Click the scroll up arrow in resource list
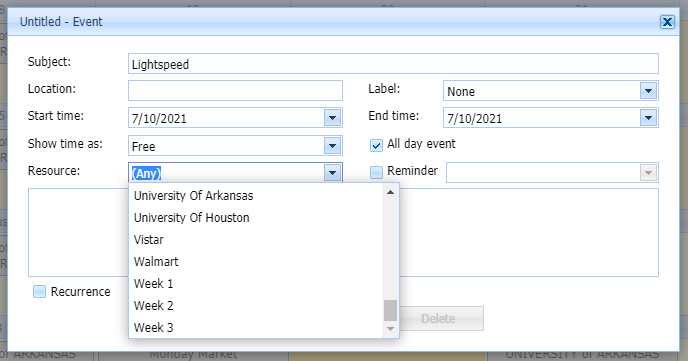The width and height of the screenshot is (688, 361). pos(390,192)
